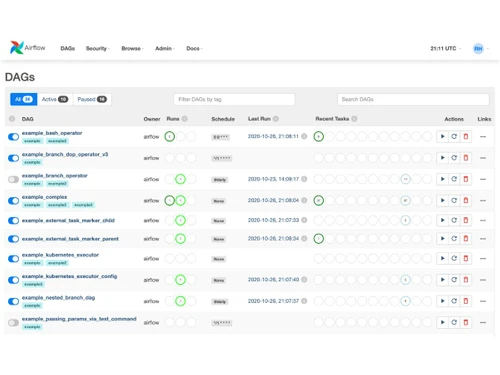Trigger example_branch_dop_operator_v3 DAG play icon
Image resolution: width=500 pixels, height=375 pixels.
point(442,158)
